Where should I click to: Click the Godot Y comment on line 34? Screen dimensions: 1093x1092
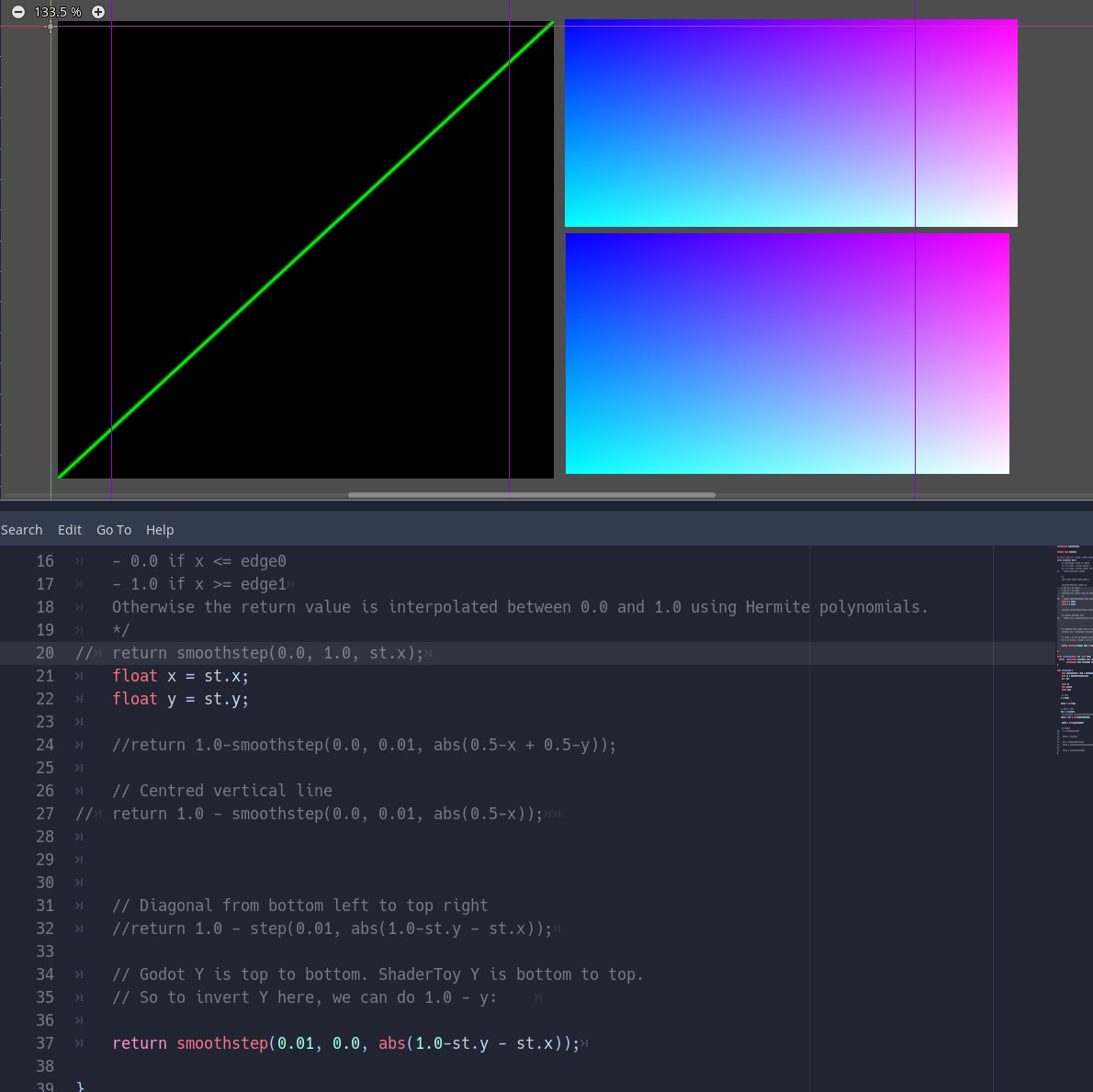click(377, 974)
